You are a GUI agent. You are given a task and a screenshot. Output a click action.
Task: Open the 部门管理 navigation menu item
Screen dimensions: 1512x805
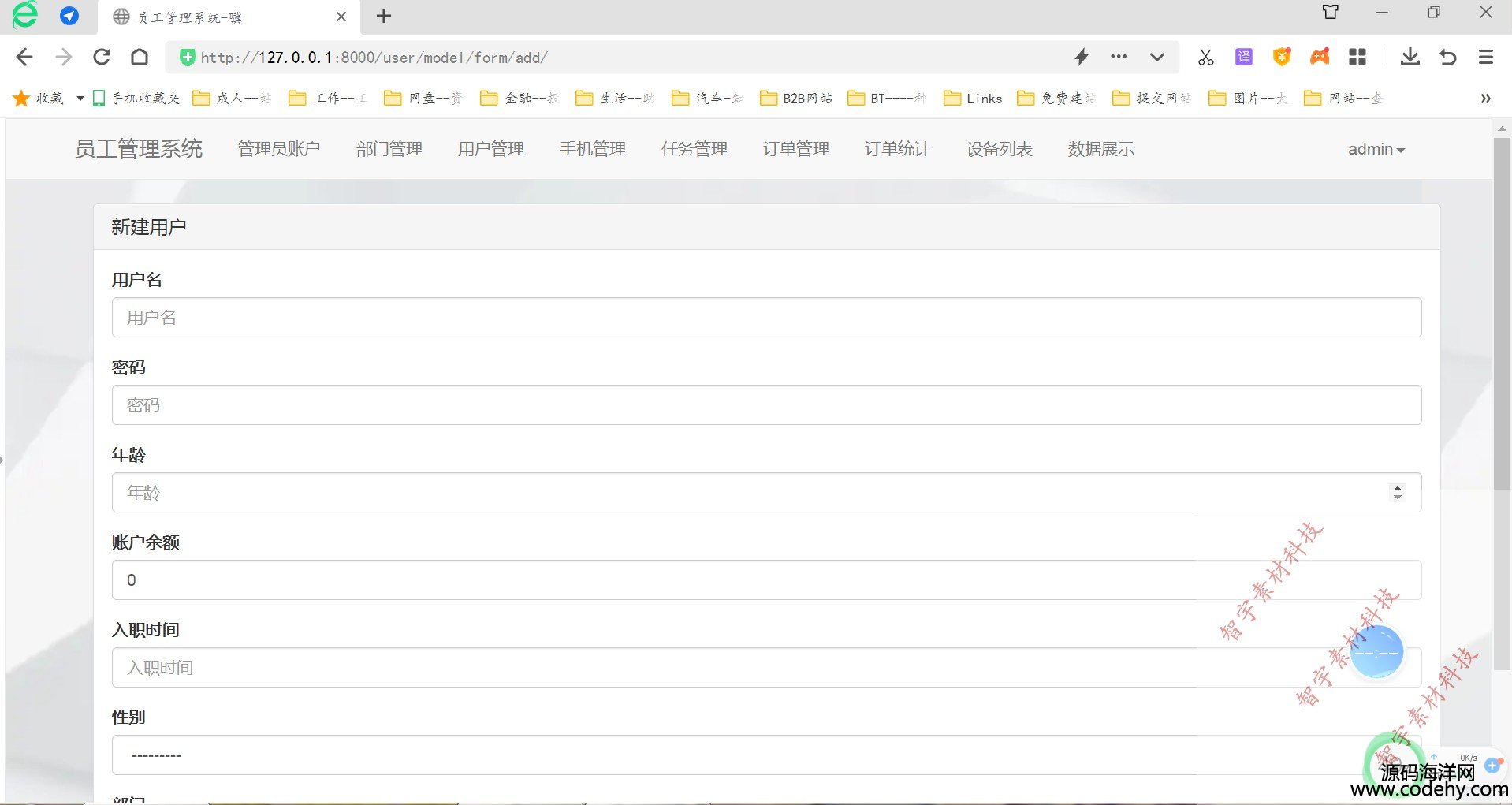389,149
